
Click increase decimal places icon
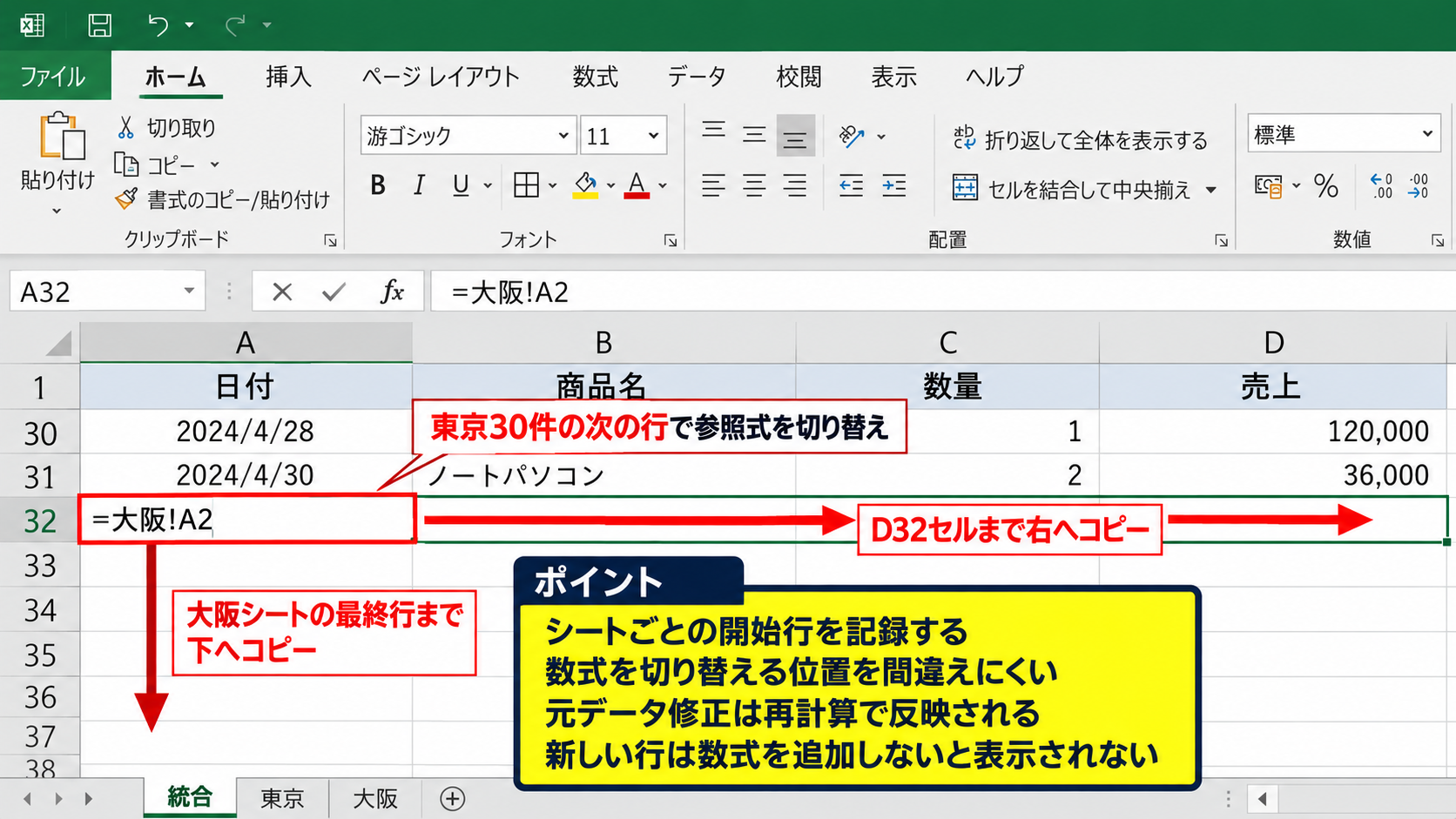coord(1381,185)
